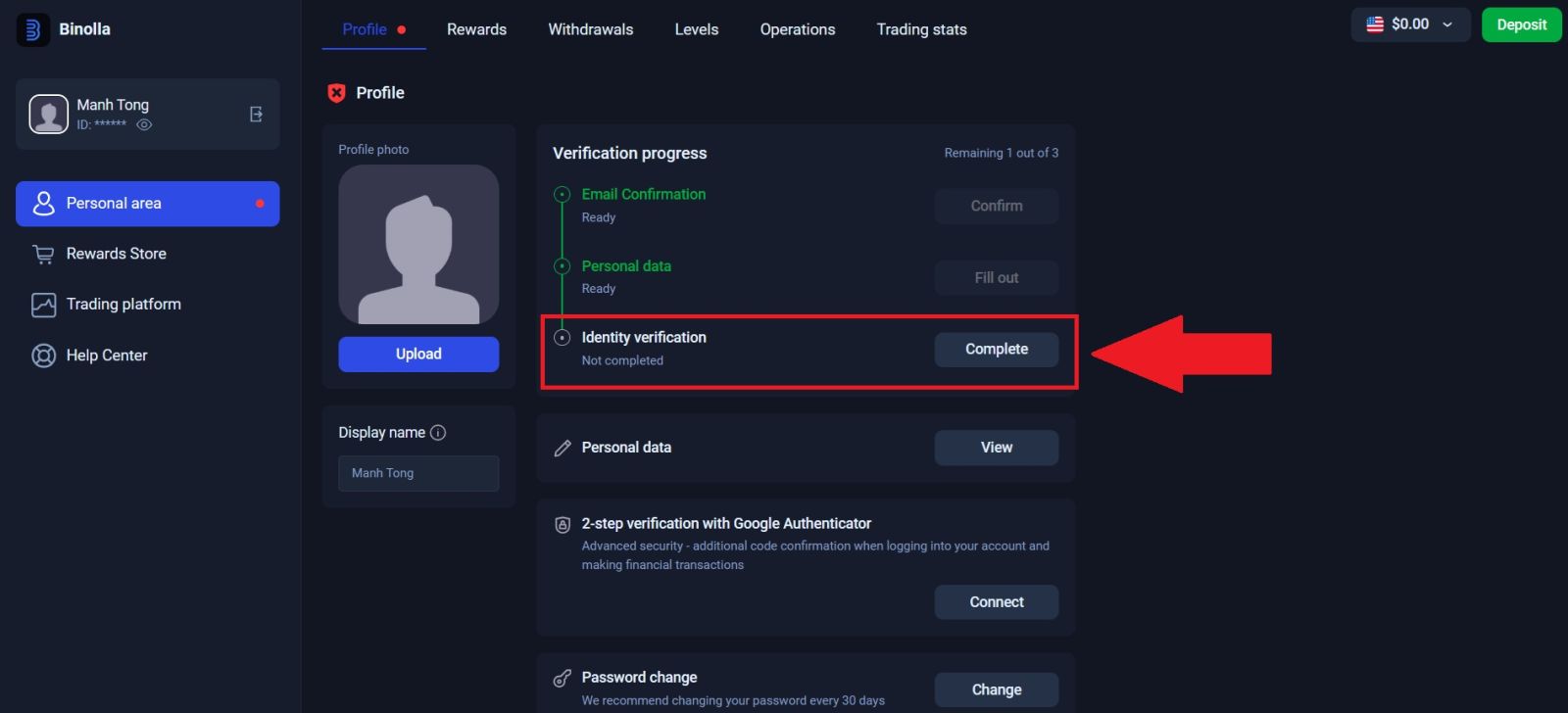The image size is (1568, 713).
Task: Click the logout icon near Manh Tong
Action: point(256,114)
